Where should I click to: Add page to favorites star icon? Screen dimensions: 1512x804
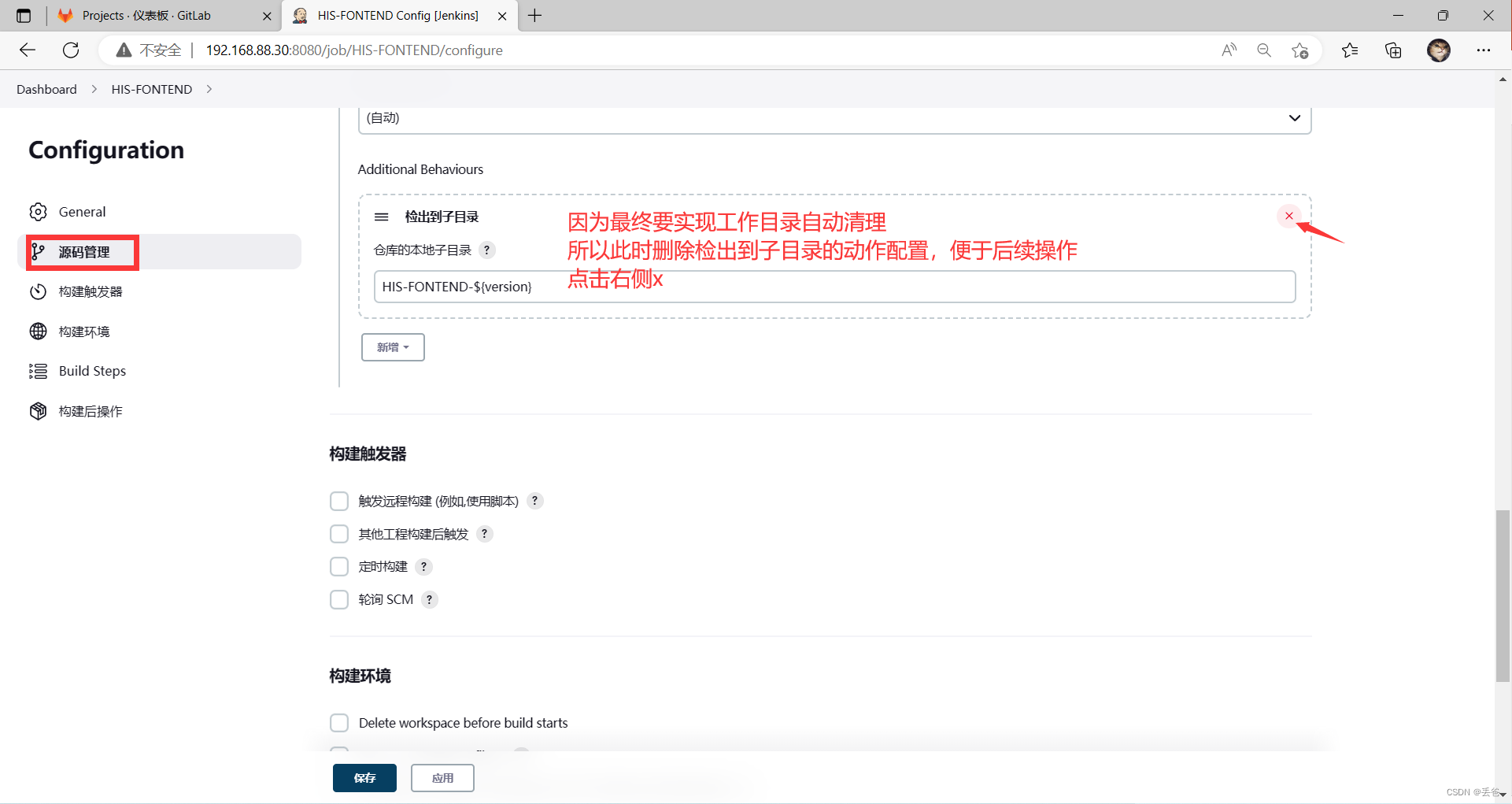click(x=1299, y=50)
